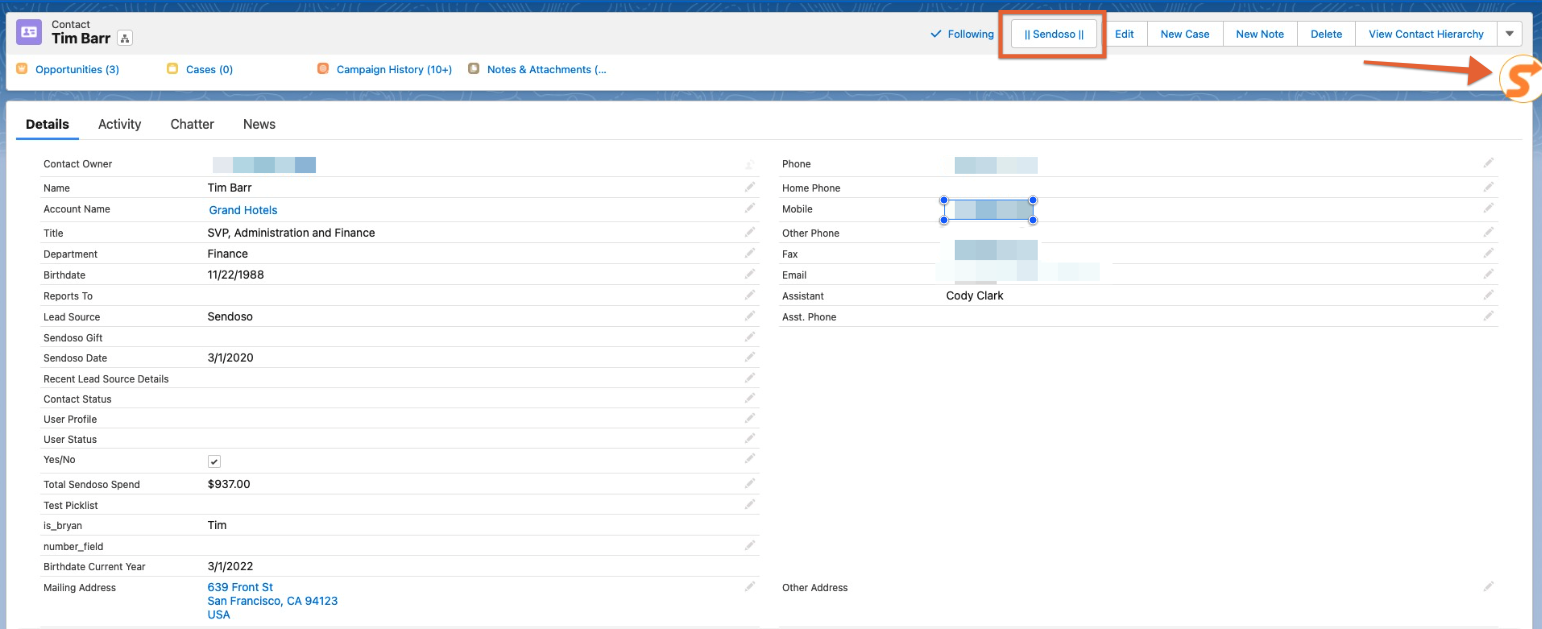Open View Contact Hierarchy
Viewport: 1542px width, 629px height.
click(1426, 34)
